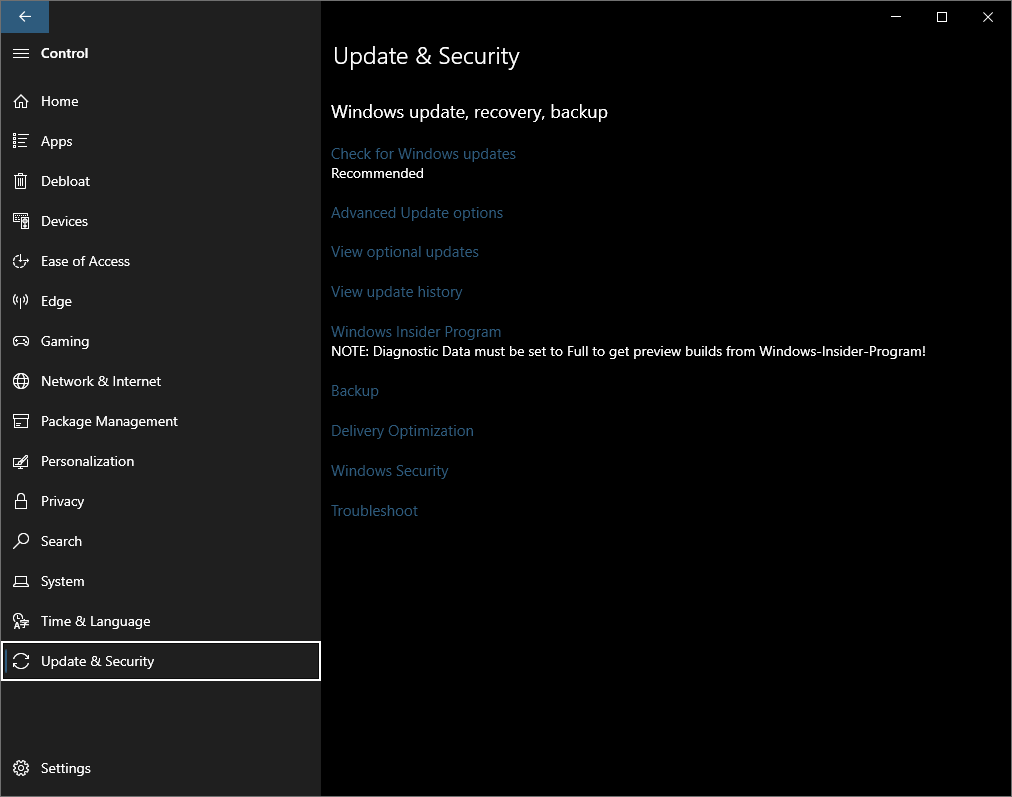Click the Ease of Access icon

coord(21,261)
